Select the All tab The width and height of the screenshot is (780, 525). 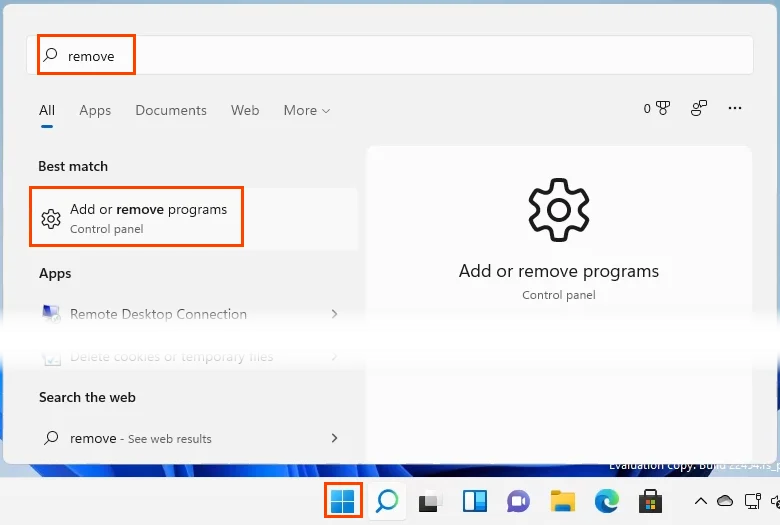(47, 110)
